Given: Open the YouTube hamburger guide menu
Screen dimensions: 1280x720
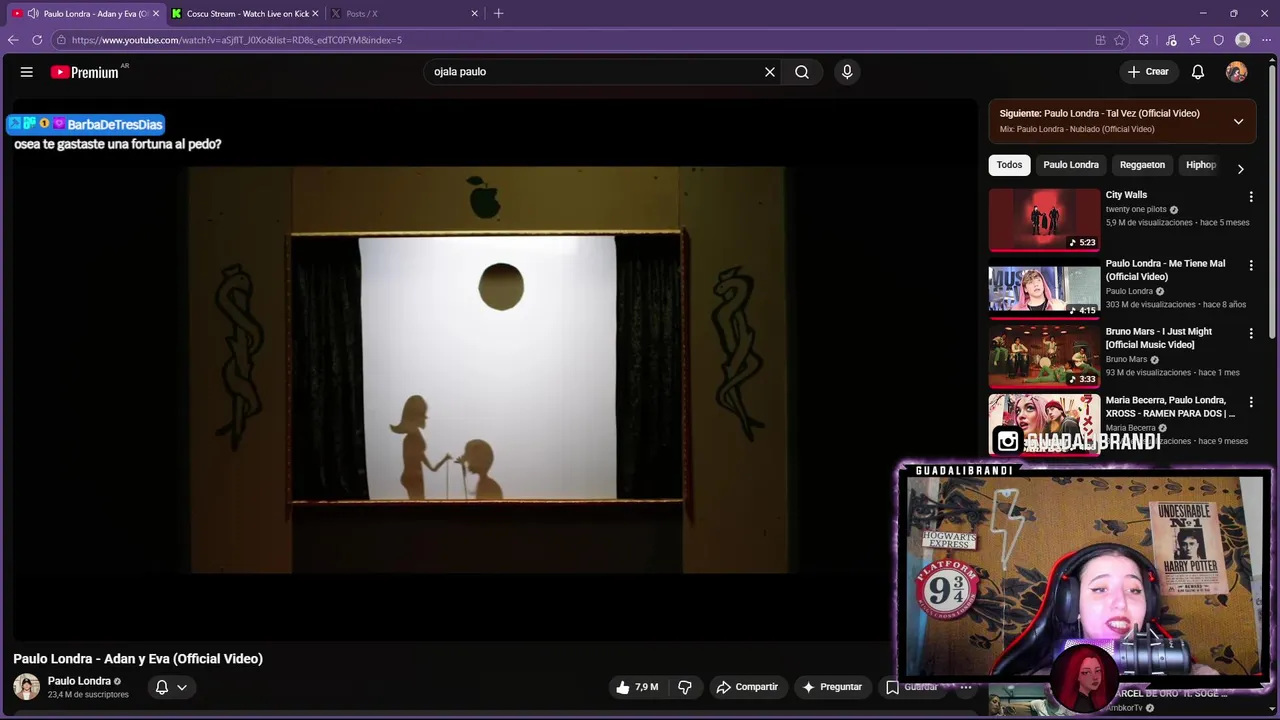Looking at the screenshot, I should [27, 72].
